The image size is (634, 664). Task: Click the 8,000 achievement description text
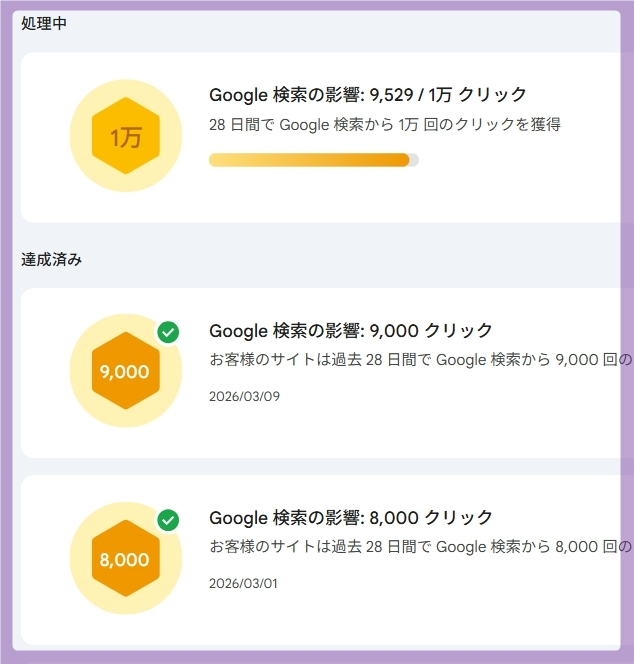pyautogui.click(x=420, y=546)
